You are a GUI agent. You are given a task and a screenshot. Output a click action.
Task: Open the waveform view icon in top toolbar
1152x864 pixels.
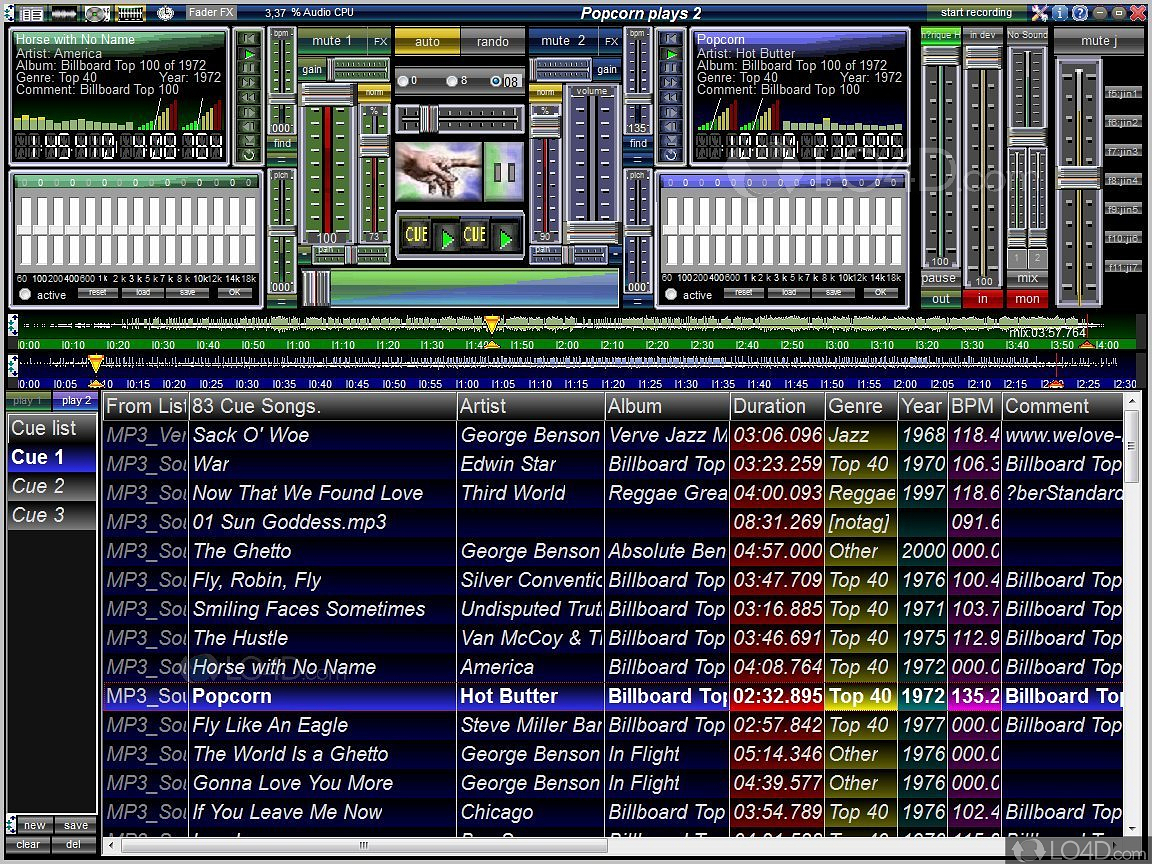click(x=64, y=13)
